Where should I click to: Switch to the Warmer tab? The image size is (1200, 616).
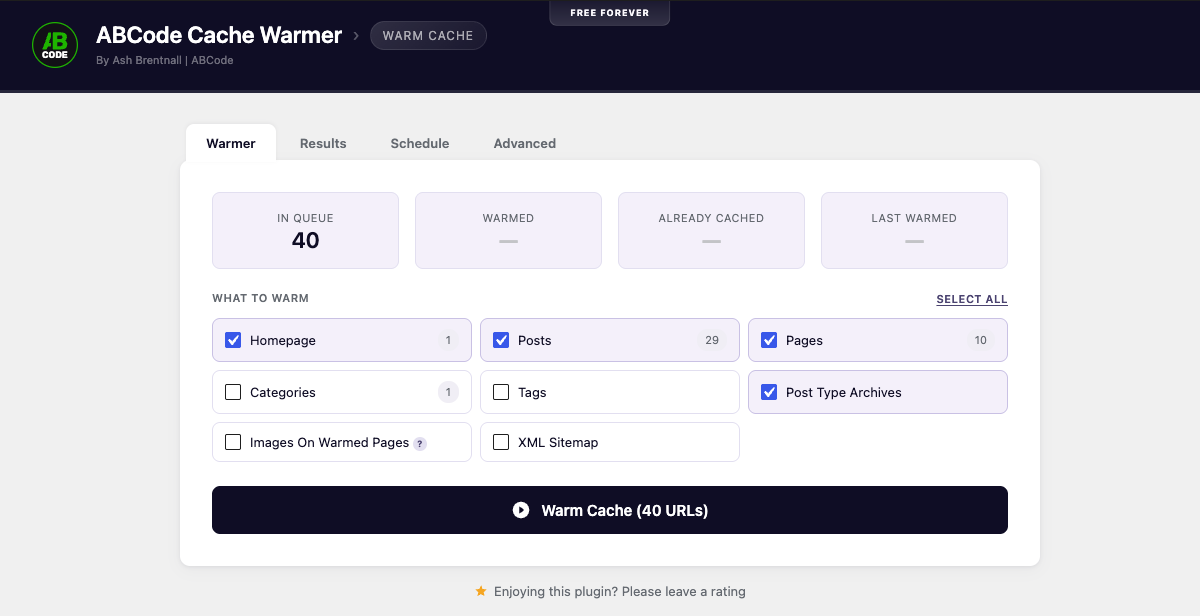(231, 143)
